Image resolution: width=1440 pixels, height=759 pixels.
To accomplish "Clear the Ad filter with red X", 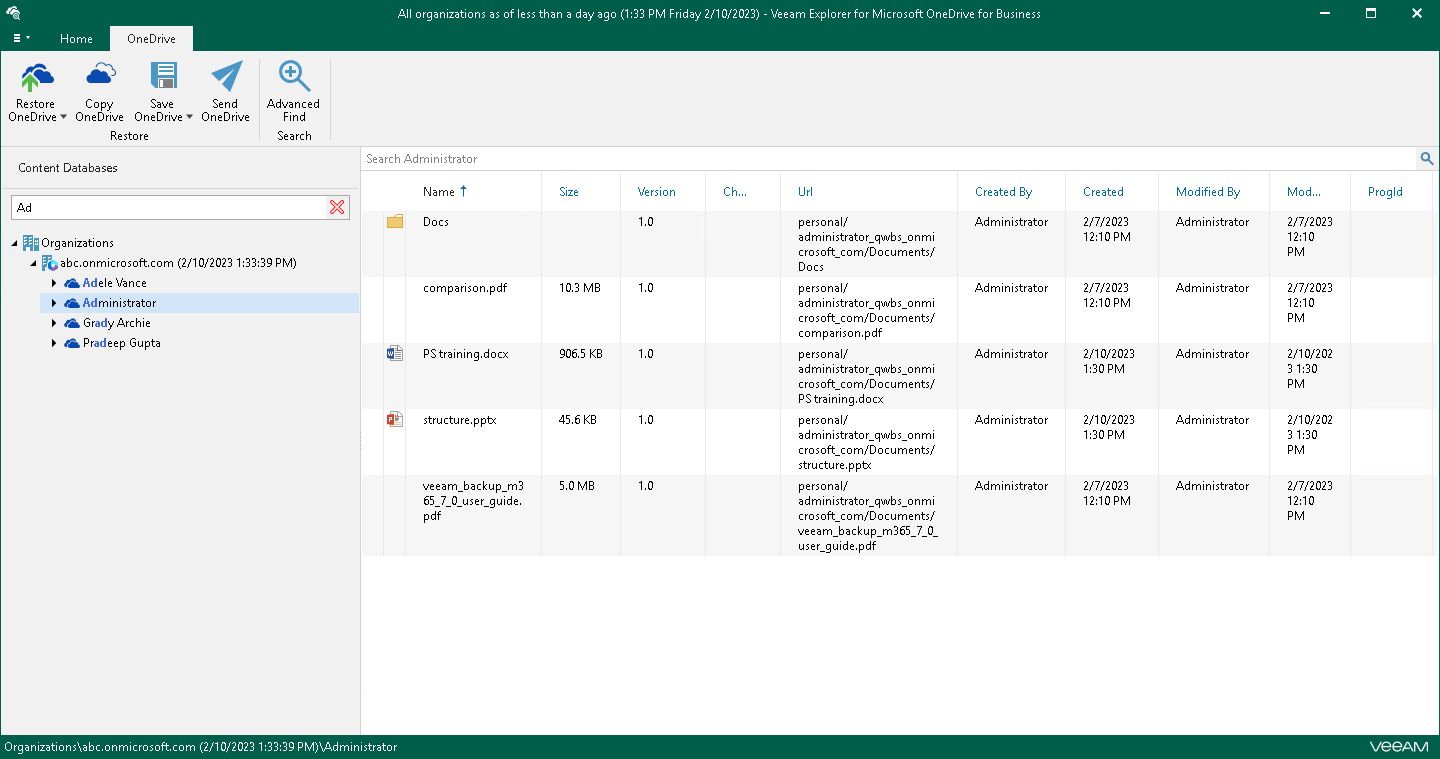I will (337, 207).
